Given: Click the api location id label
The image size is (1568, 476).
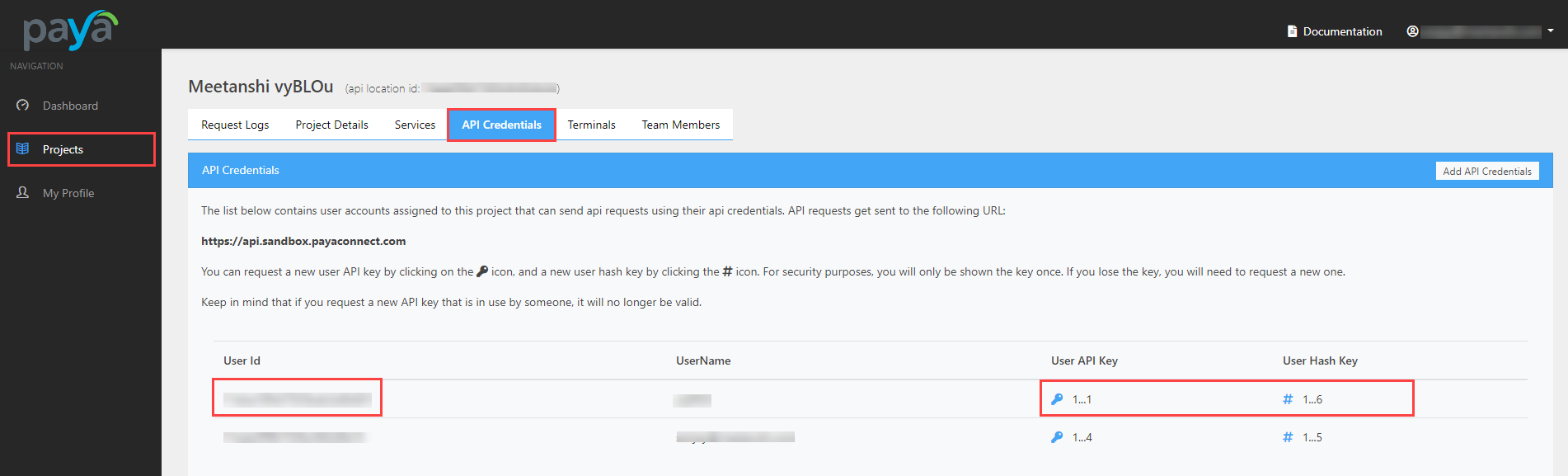Looking at the screenshot, I should (x=383, y=88).
